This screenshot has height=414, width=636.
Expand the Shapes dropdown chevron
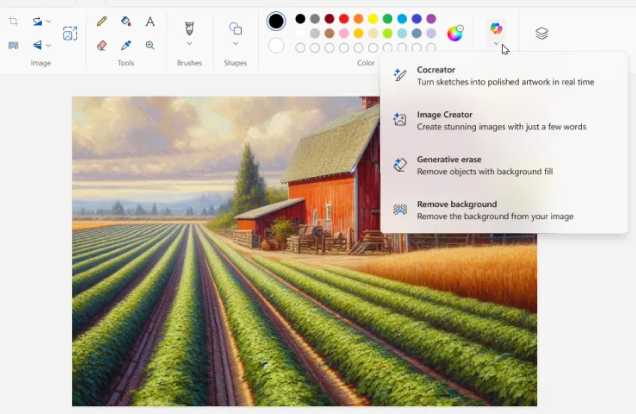(236, 43)
